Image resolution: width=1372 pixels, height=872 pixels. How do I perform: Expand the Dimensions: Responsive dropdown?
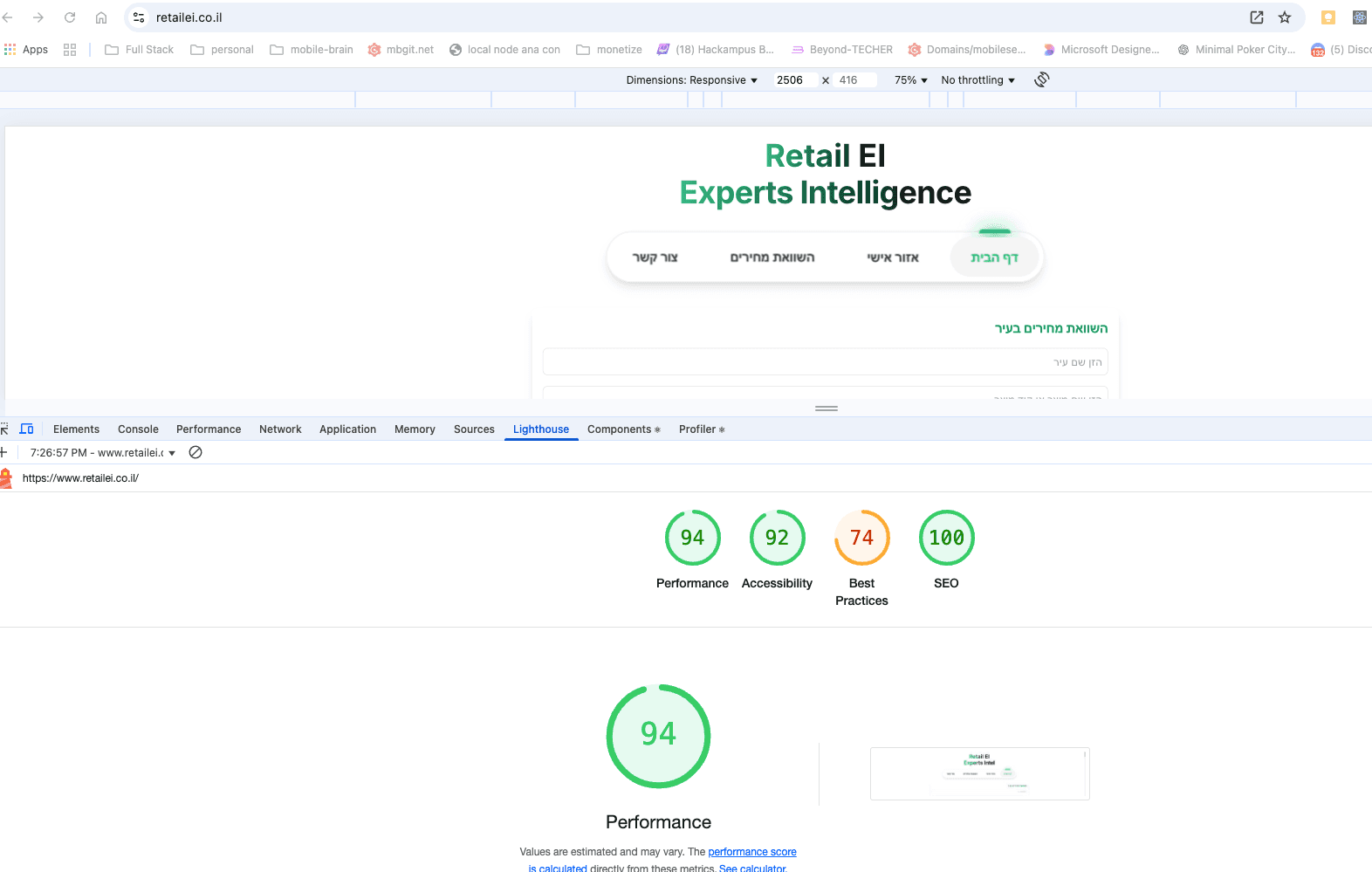tap(691, 80)
